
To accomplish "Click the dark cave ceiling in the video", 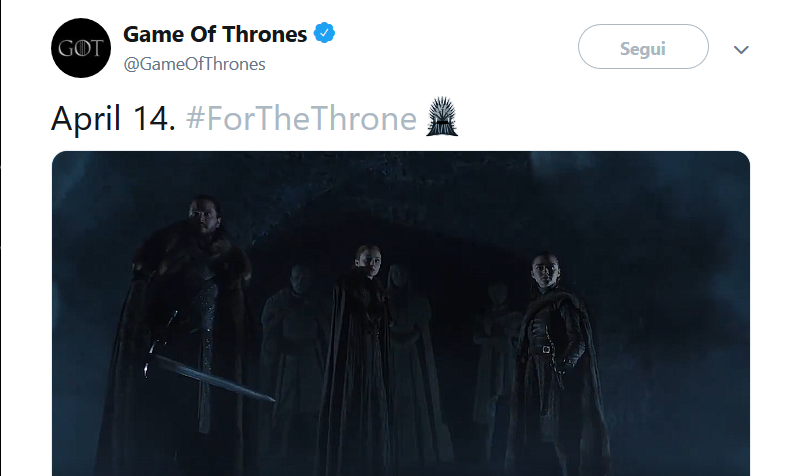I will pos(400,185).
